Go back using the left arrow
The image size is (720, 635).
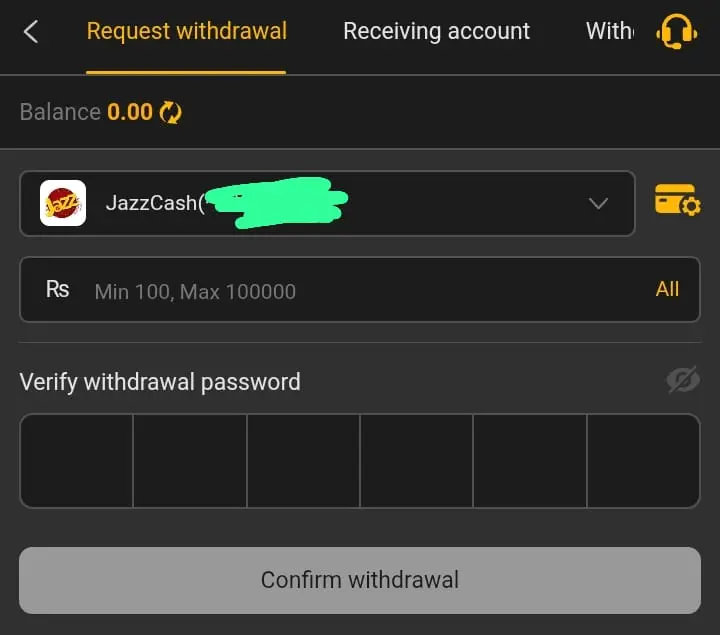point(31,32)
